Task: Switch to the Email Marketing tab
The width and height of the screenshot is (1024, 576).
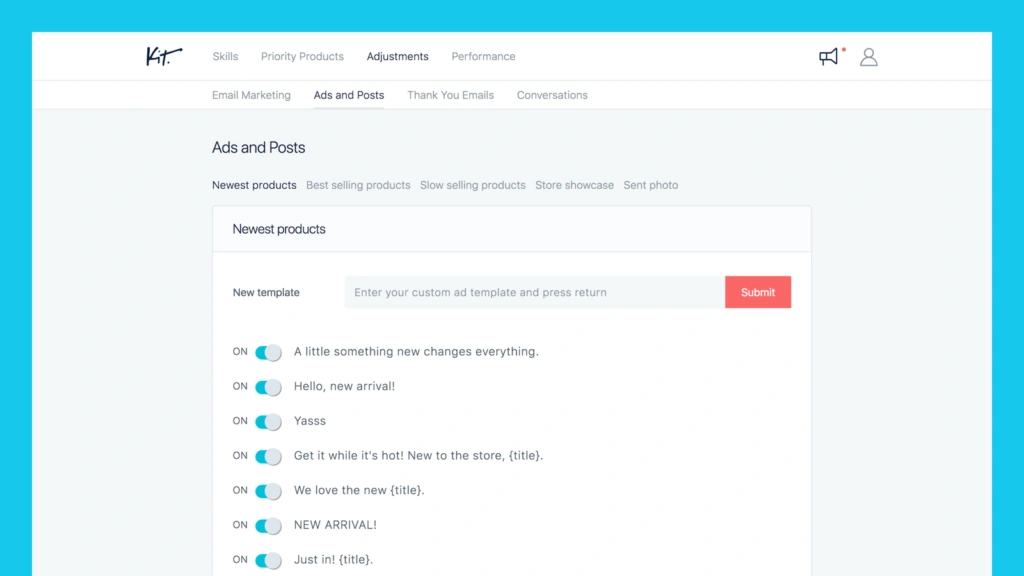Action: tap(251, 96)
